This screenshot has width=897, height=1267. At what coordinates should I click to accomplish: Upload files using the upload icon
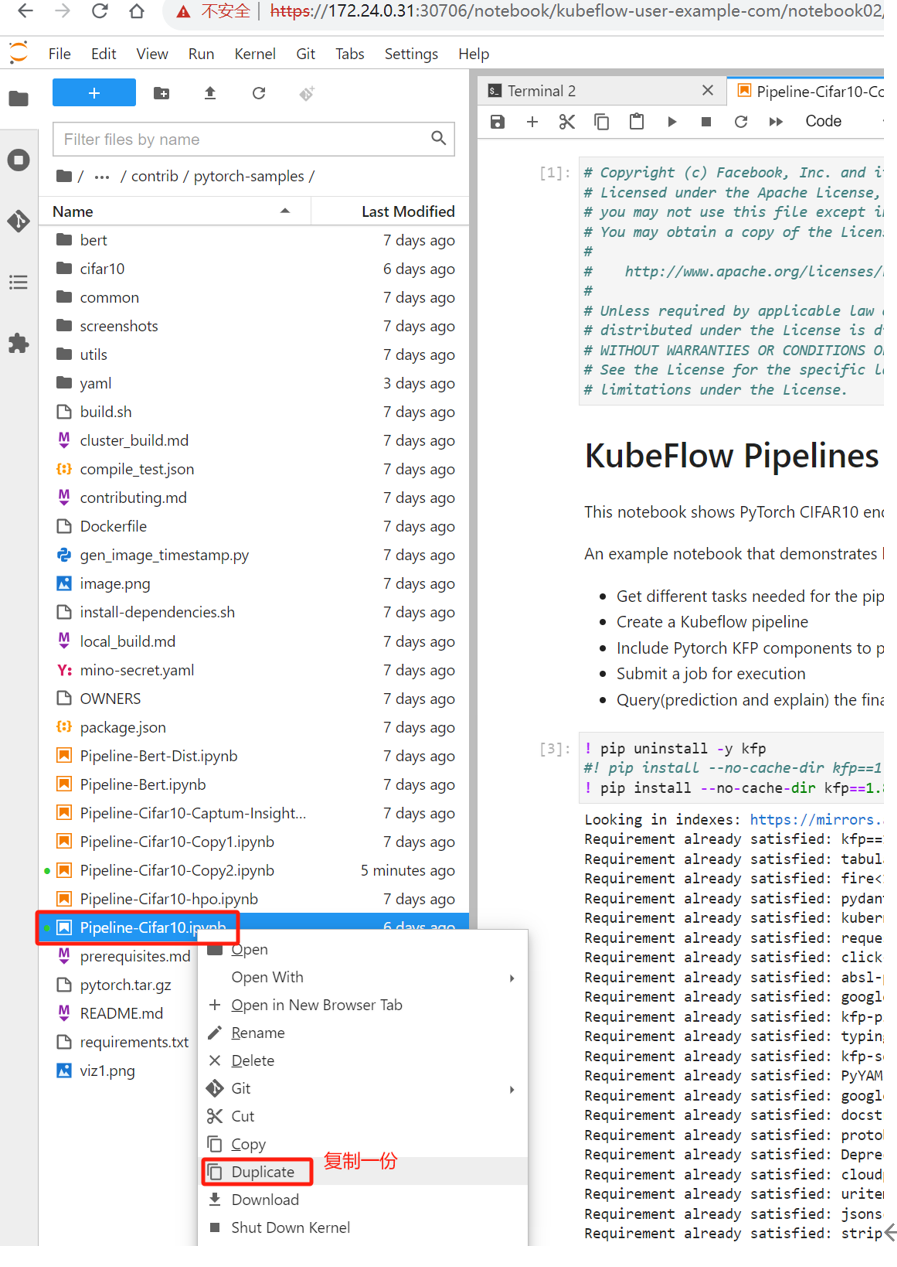210,93
